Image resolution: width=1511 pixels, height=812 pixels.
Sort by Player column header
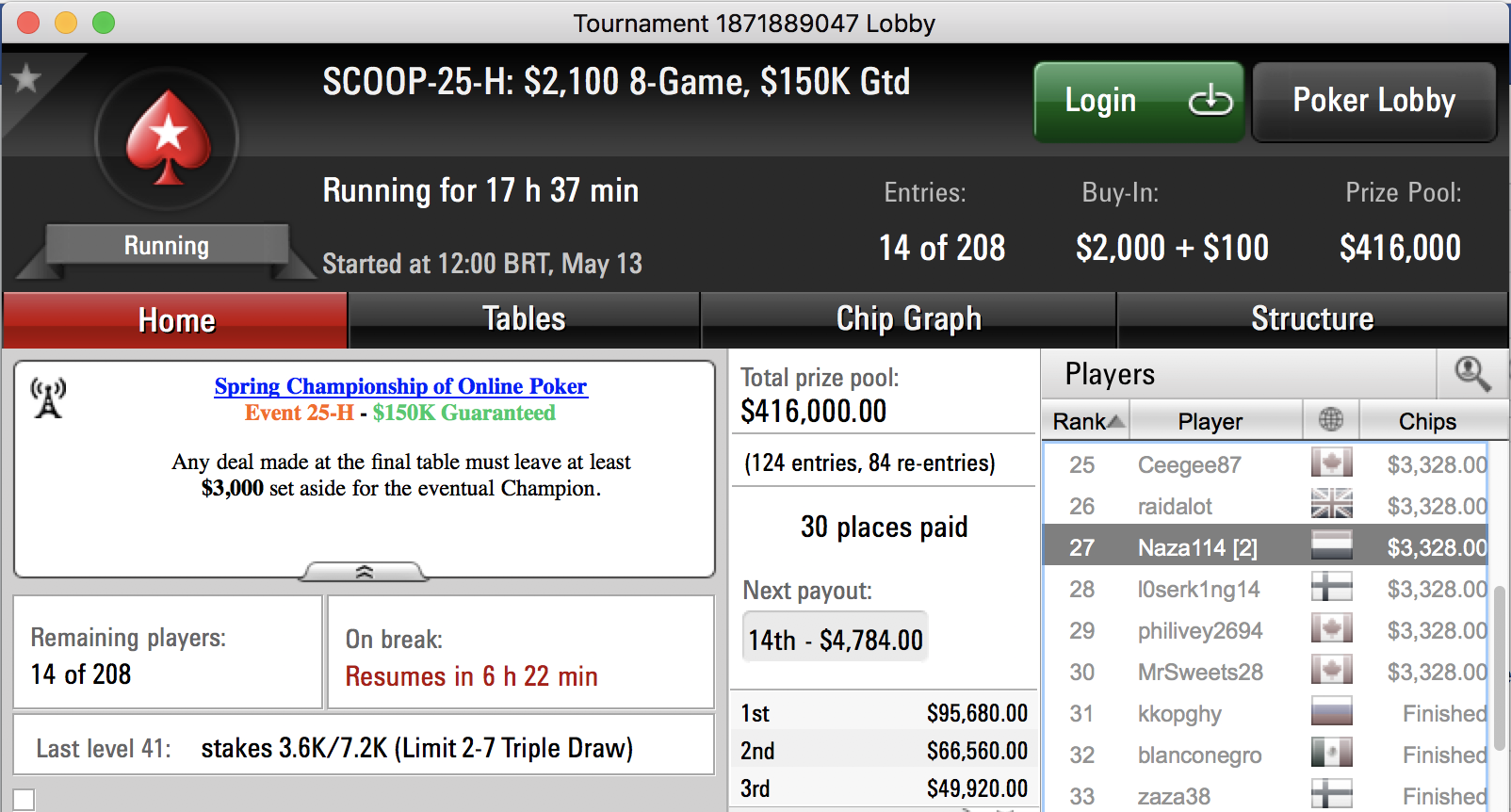click(1210, 420)
